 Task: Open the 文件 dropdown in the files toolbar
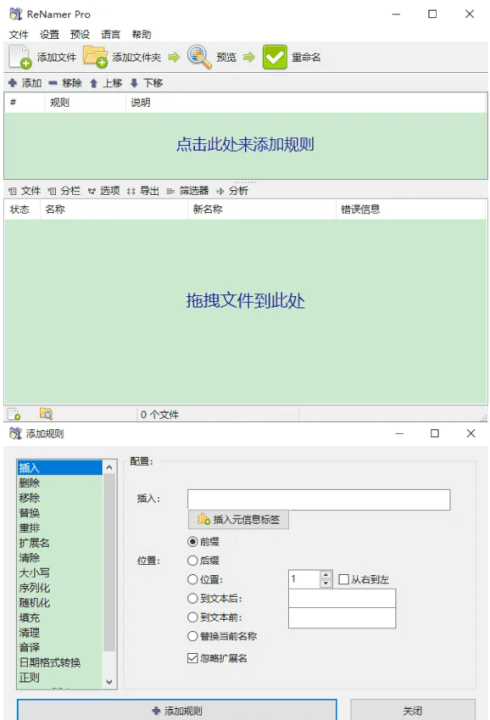pos(25,191)
